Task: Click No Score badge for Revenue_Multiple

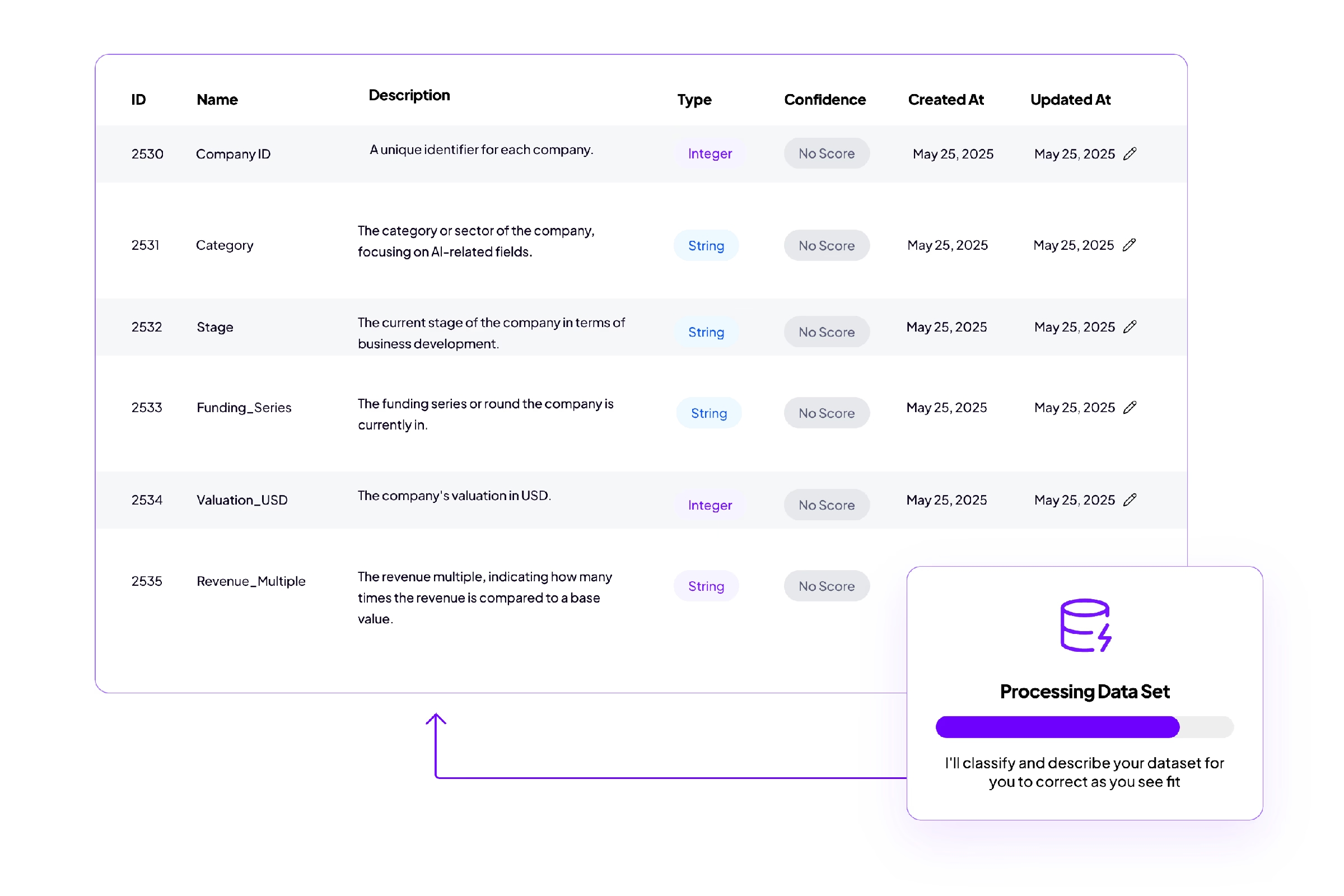Action: (827, 586)
